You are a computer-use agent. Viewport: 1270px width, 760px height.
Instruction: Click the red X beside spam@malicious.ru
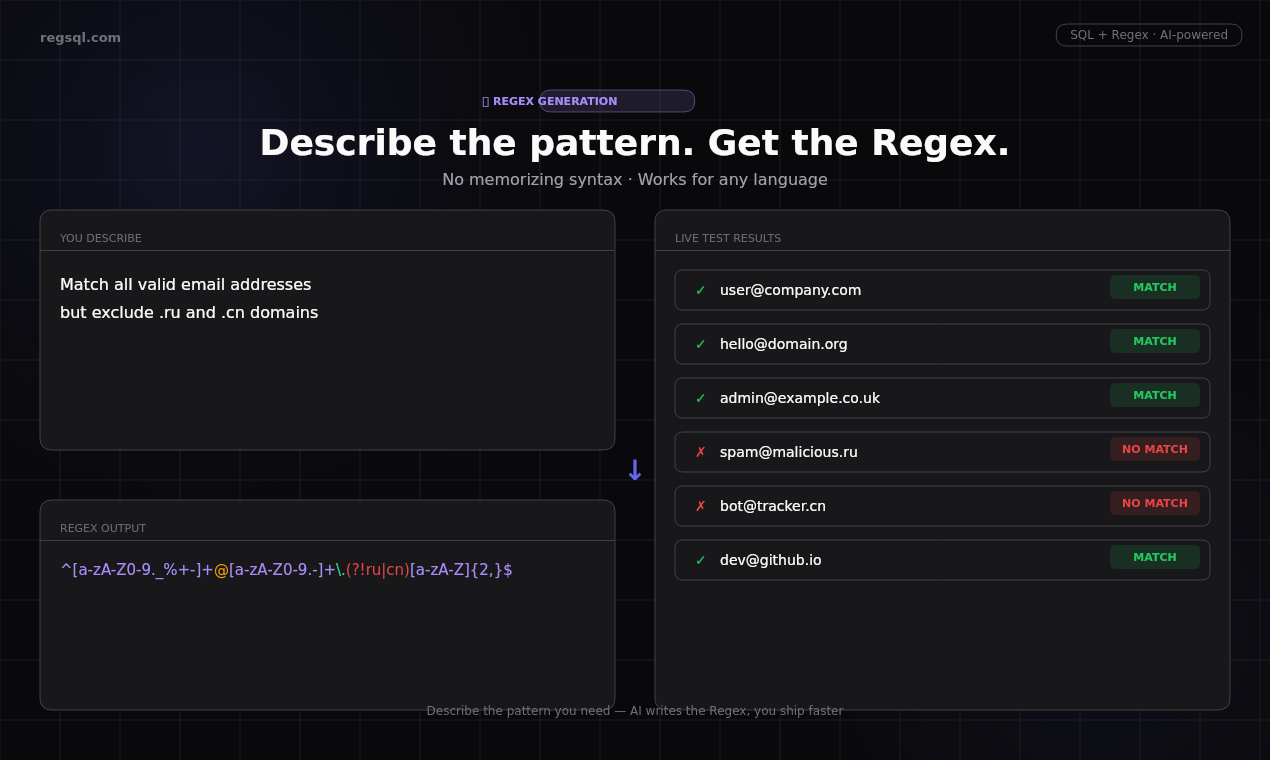tap(699, 452)
